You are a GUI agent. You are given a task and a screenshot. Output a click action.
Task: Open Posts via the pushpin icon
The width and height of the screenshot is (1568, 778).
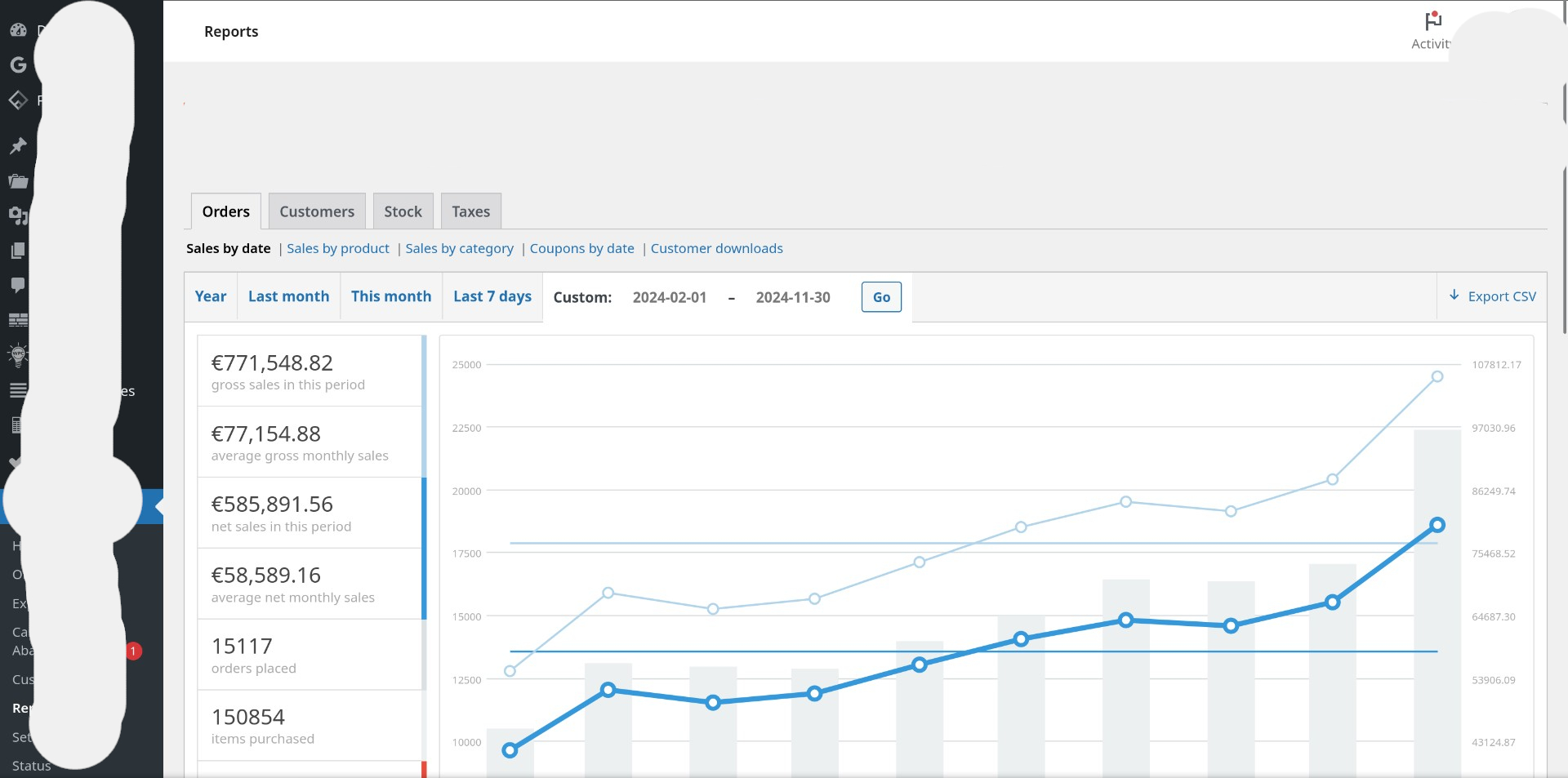point(18,146)
